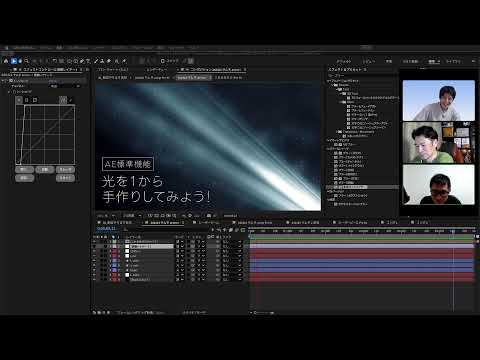Select the Bezier curve tool above Curves graph
Viewport: 480px width, 360px height.
[x=63, y=100]
